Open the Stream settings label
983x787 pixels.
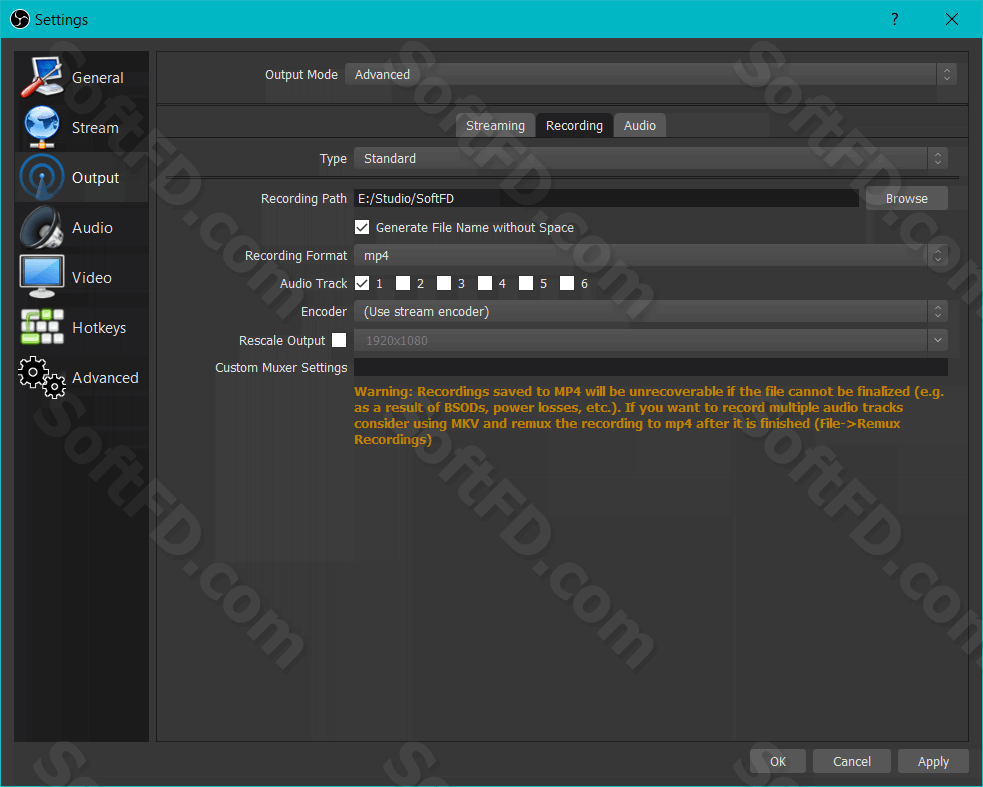point(95,127)
